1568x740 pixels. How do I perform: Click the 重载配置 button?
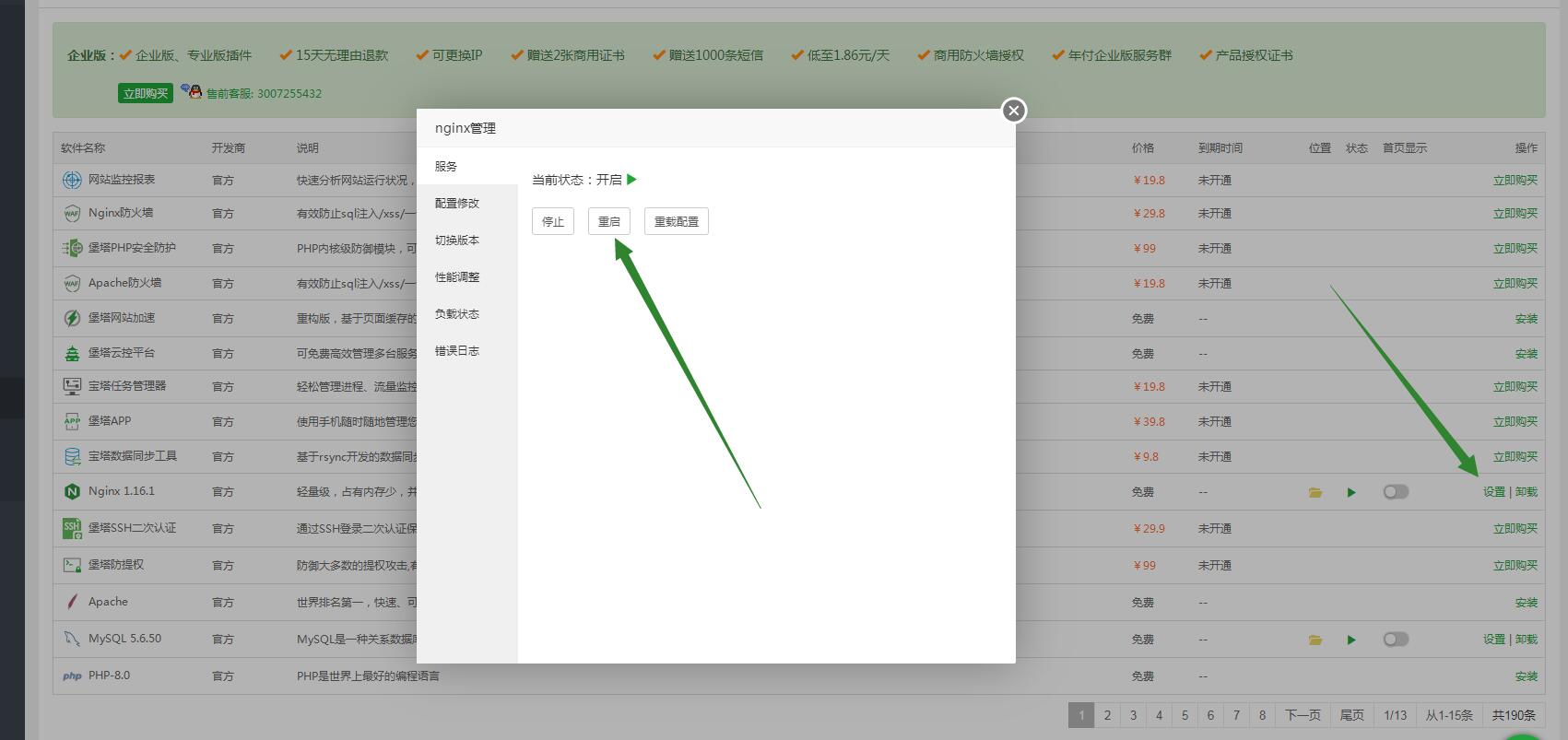(x=676, y=221)
